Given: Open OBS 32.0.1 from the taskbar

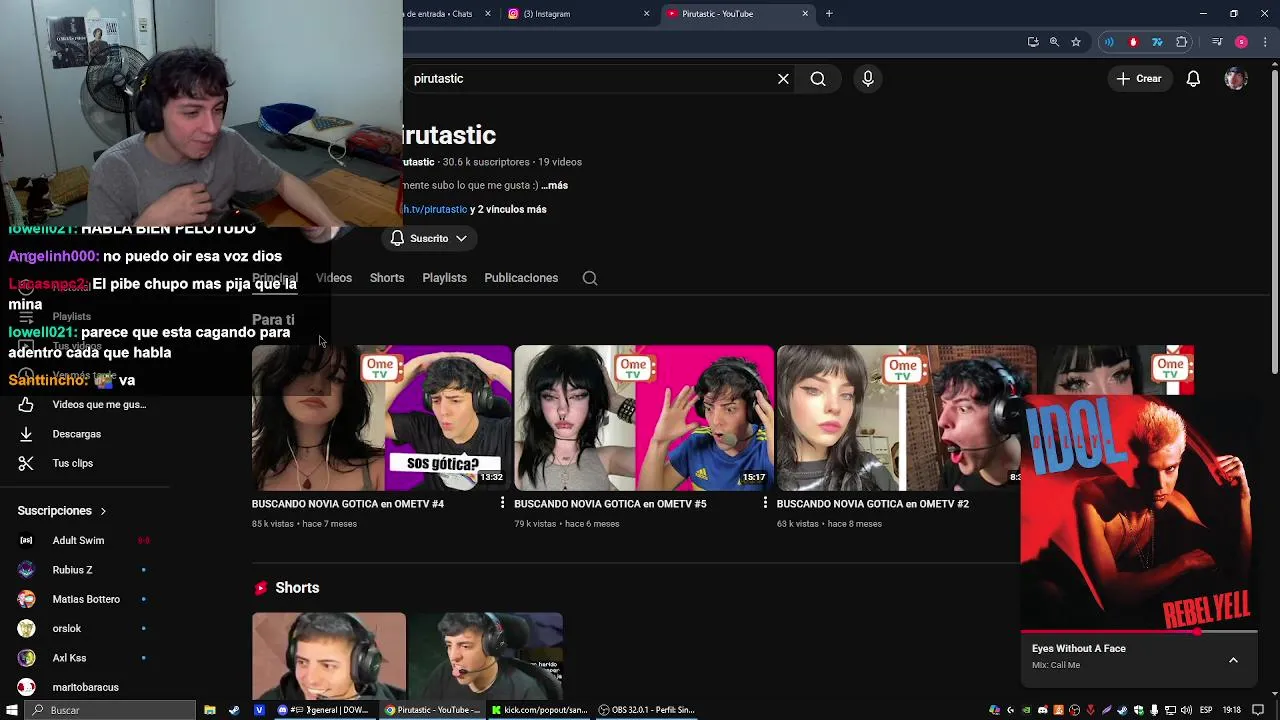Looking at the screenshot, I should coord(647,710).
